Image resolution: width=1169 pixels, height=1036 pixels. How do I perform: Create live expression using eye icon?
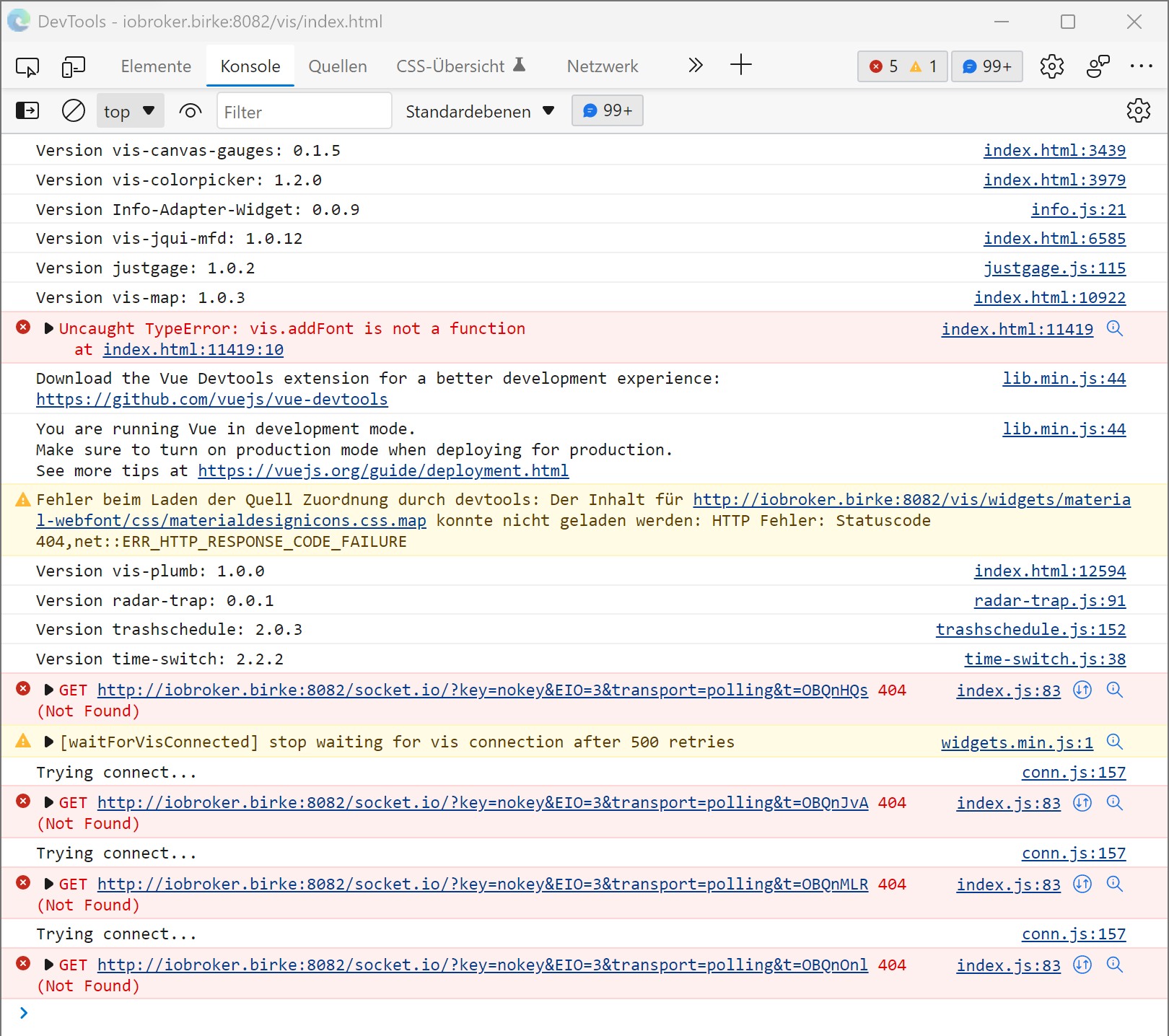click(191, 111)
